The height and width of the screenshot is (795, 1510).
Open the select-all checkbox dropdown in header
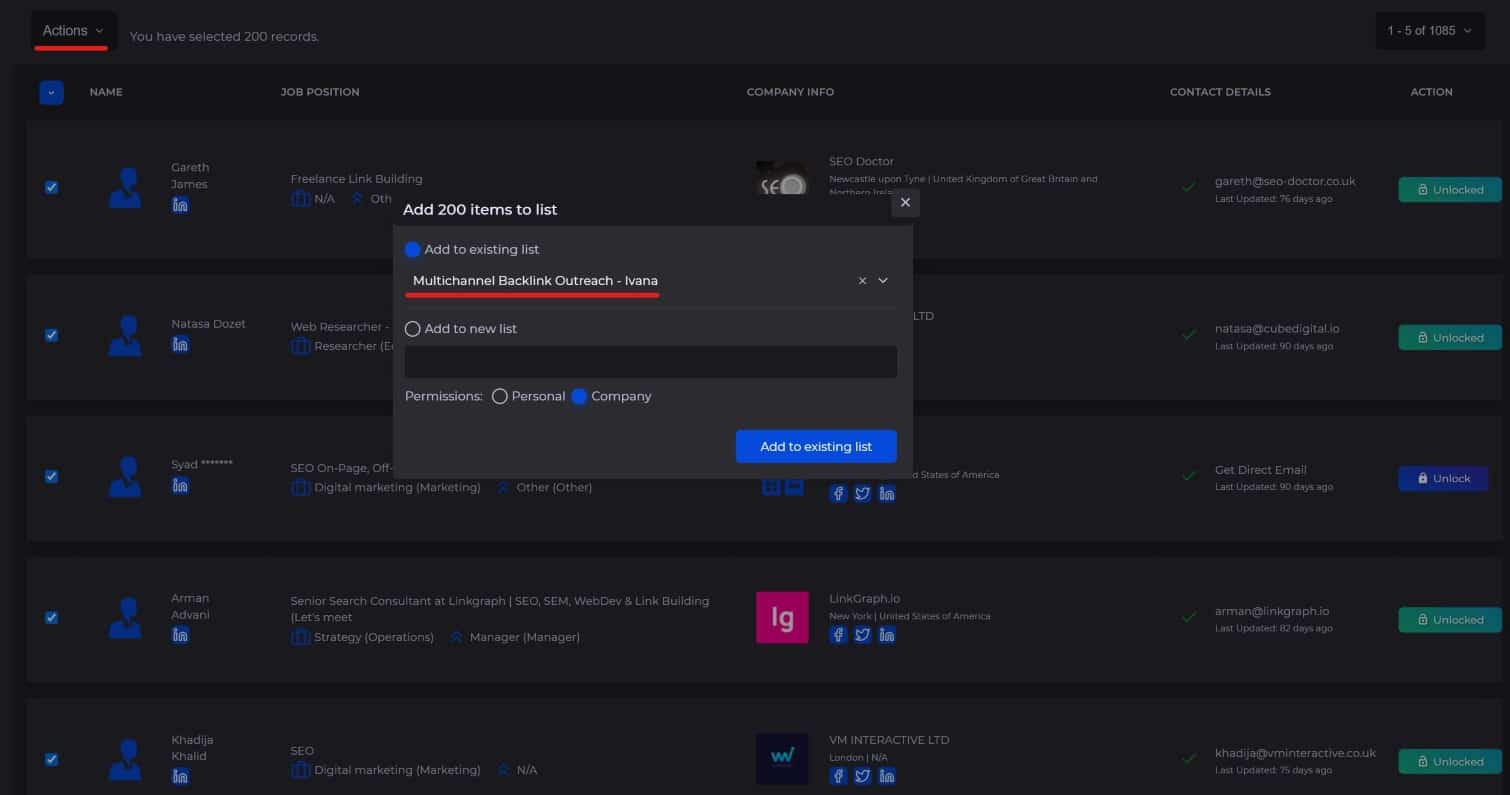51,93
